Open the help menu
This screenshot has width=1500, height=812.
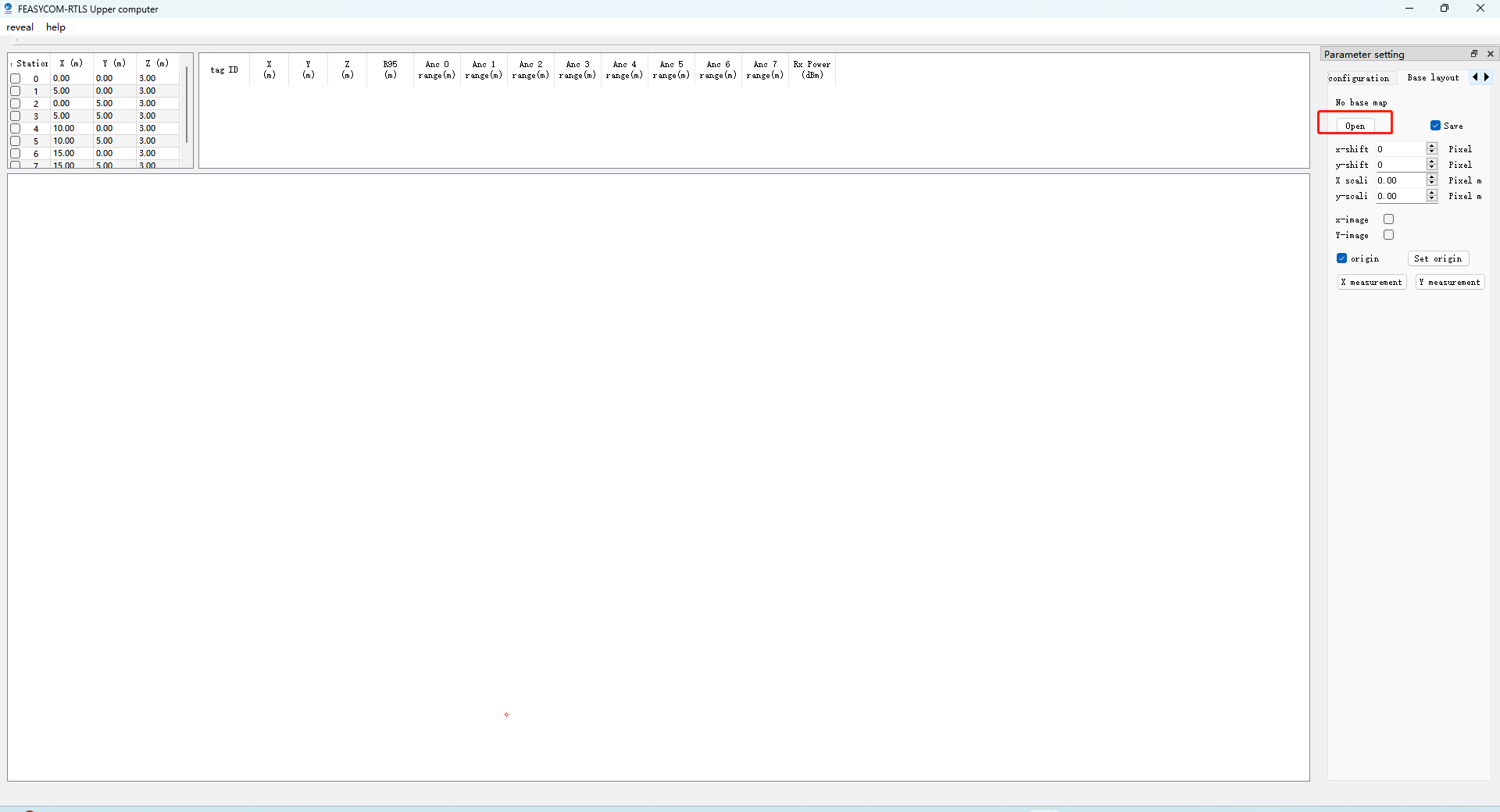click(x=55, y=27)
